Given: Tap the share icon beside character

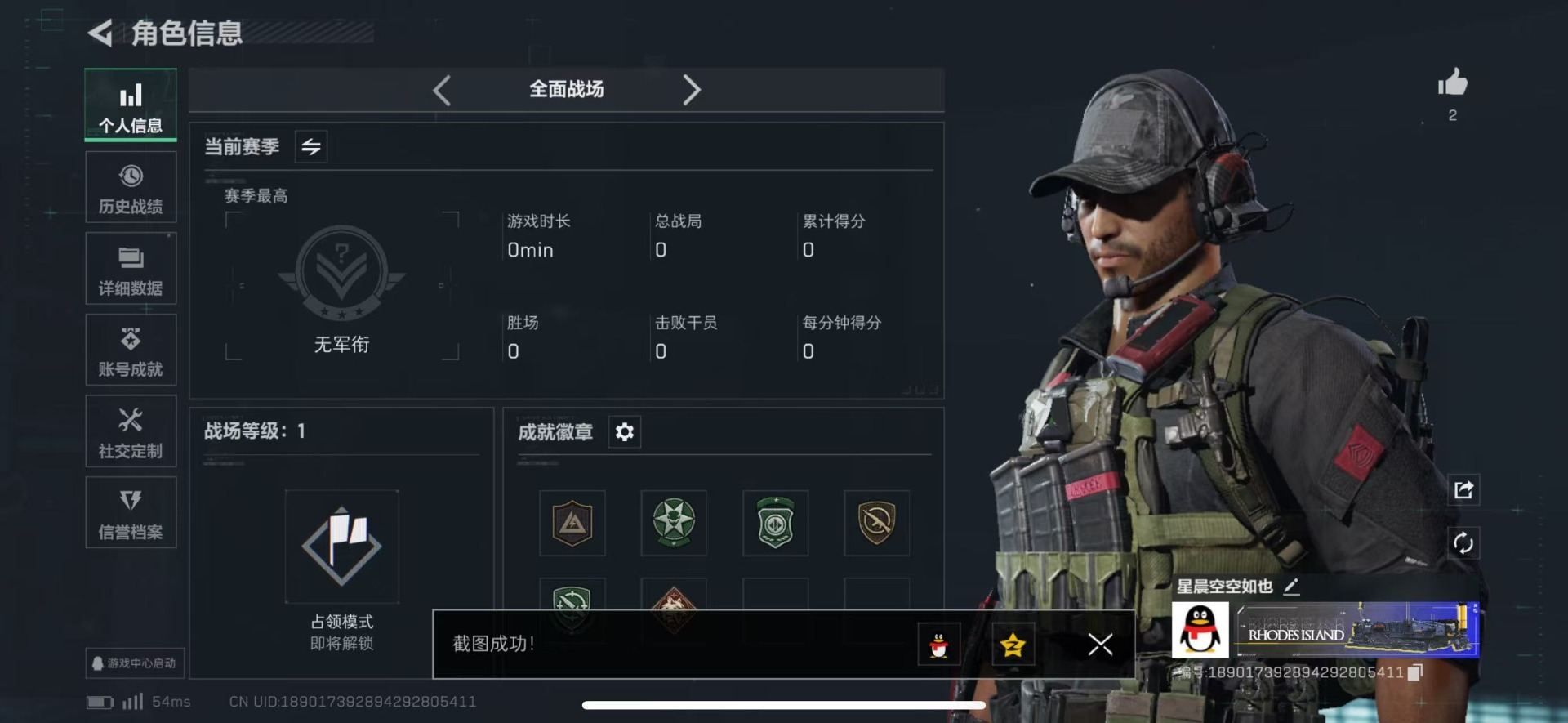Looking at the screenshot, I should click(1463, 489).
